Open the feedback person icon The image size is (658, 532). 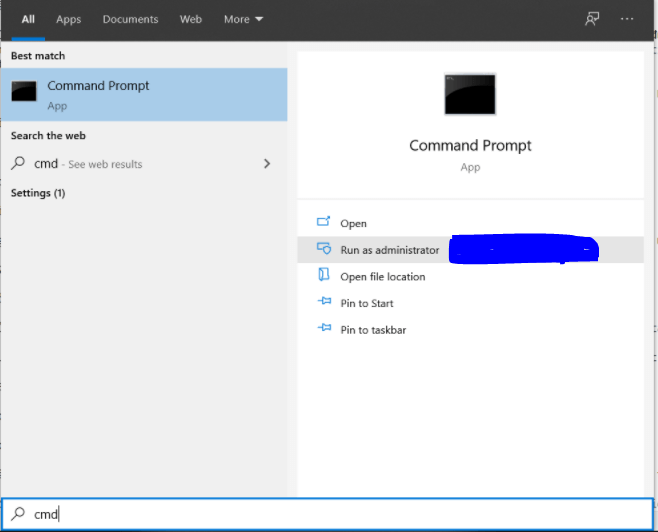point(592,19)
